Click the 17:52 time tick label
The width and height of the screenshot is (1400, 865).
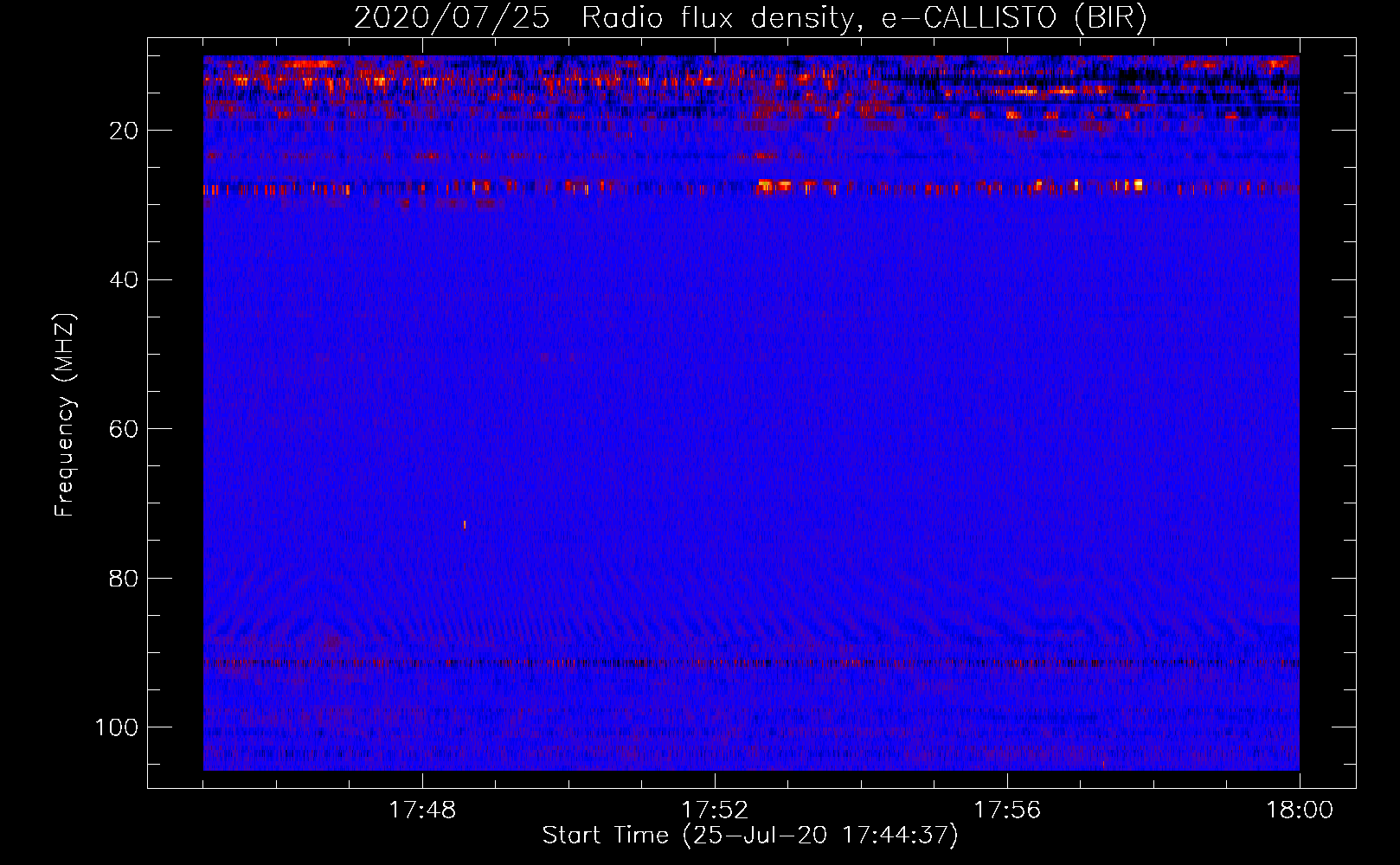[x=715, y=811]
